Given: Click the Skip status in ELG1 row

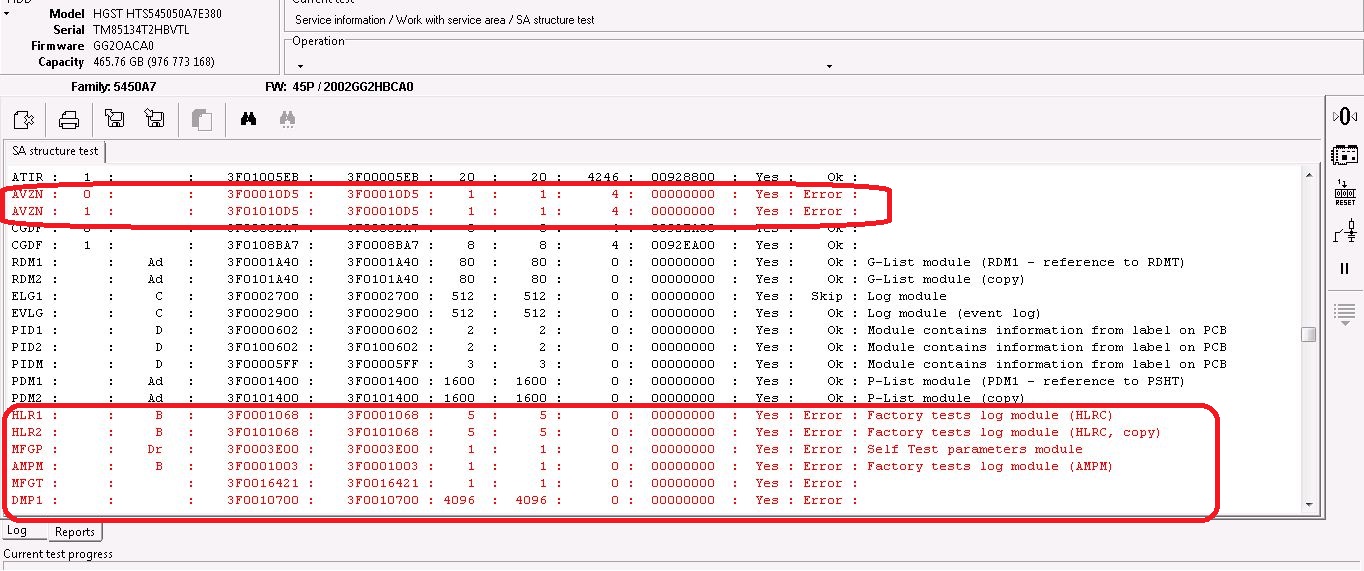Looking at the screenshot, I should click(x=827, y=296).
